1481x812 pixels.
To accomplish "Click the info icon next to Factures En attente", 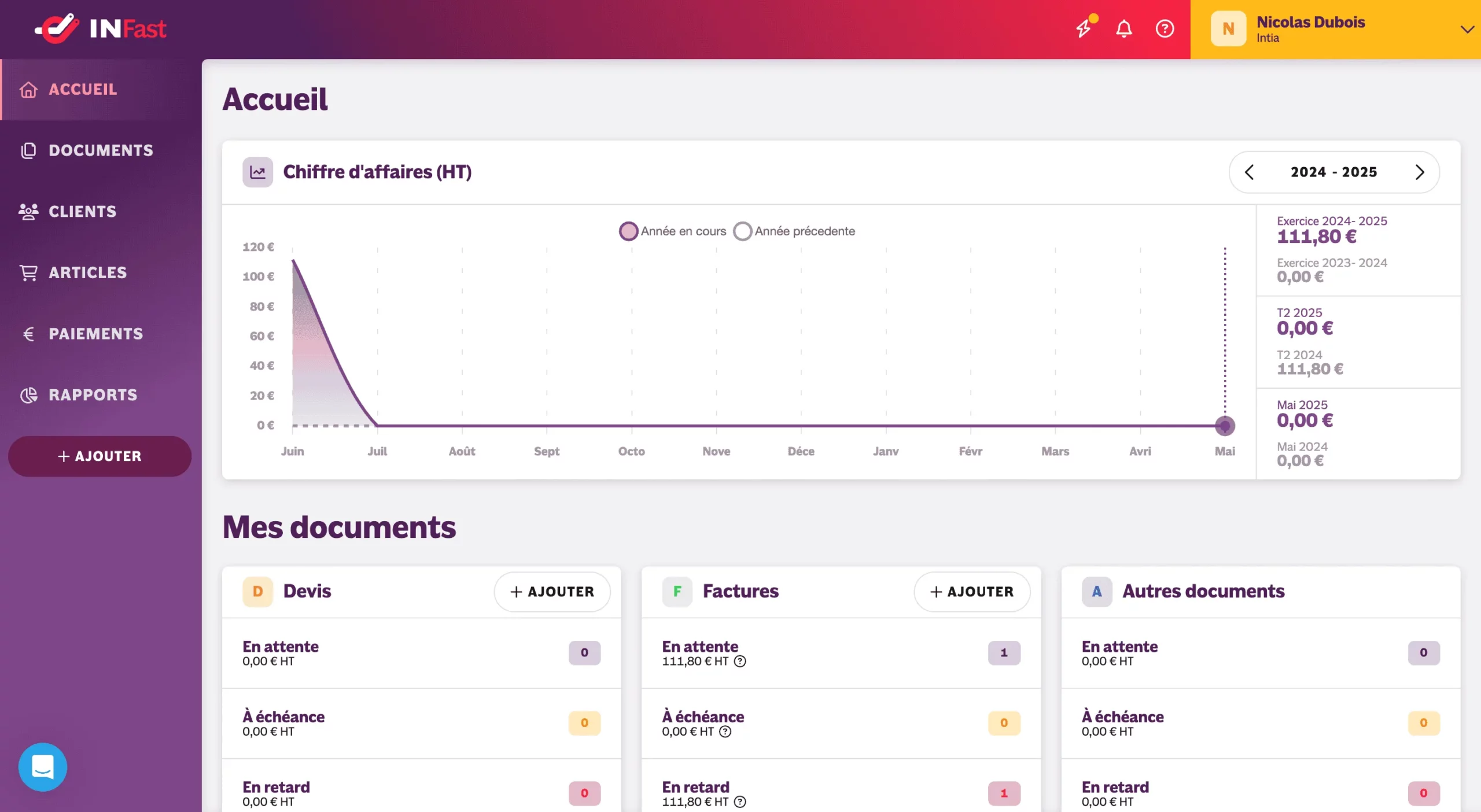I will (x=740, y=662).
